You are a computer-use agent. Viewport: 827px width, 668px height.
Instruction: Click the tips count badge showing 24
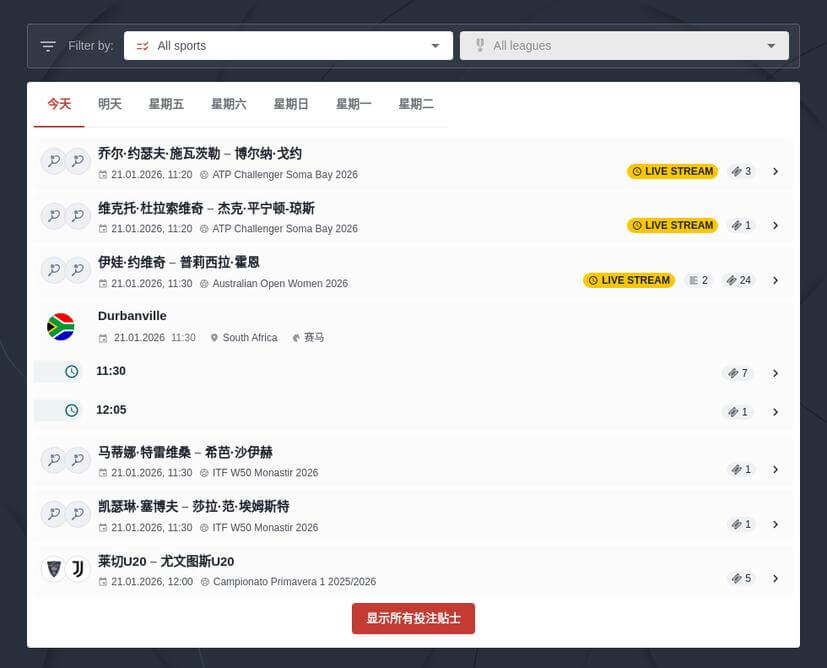pyautogui.click(x=738, y=280)
